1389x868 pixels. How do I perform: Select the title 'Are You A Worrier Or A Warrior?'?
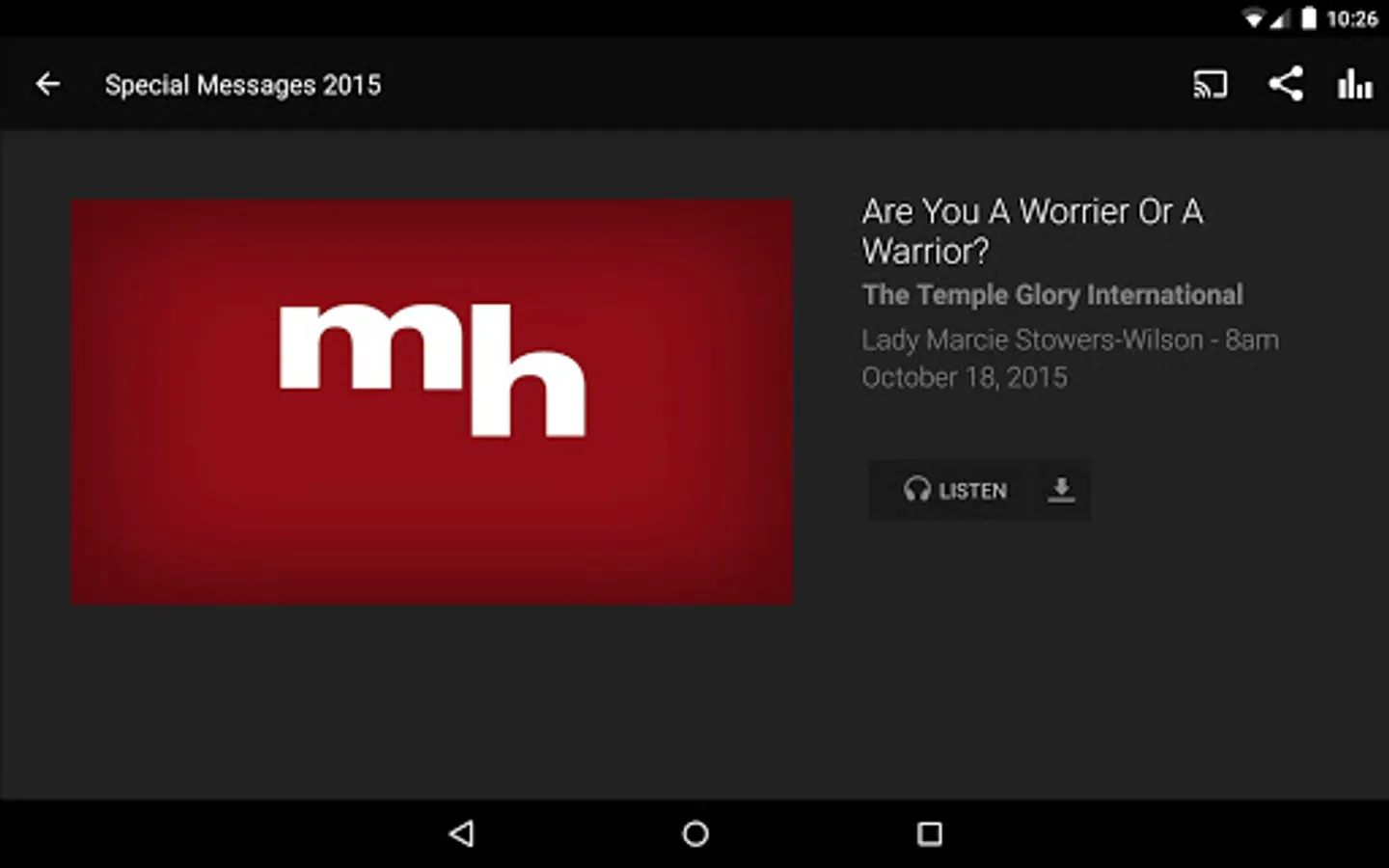[x=1032, y=231]
